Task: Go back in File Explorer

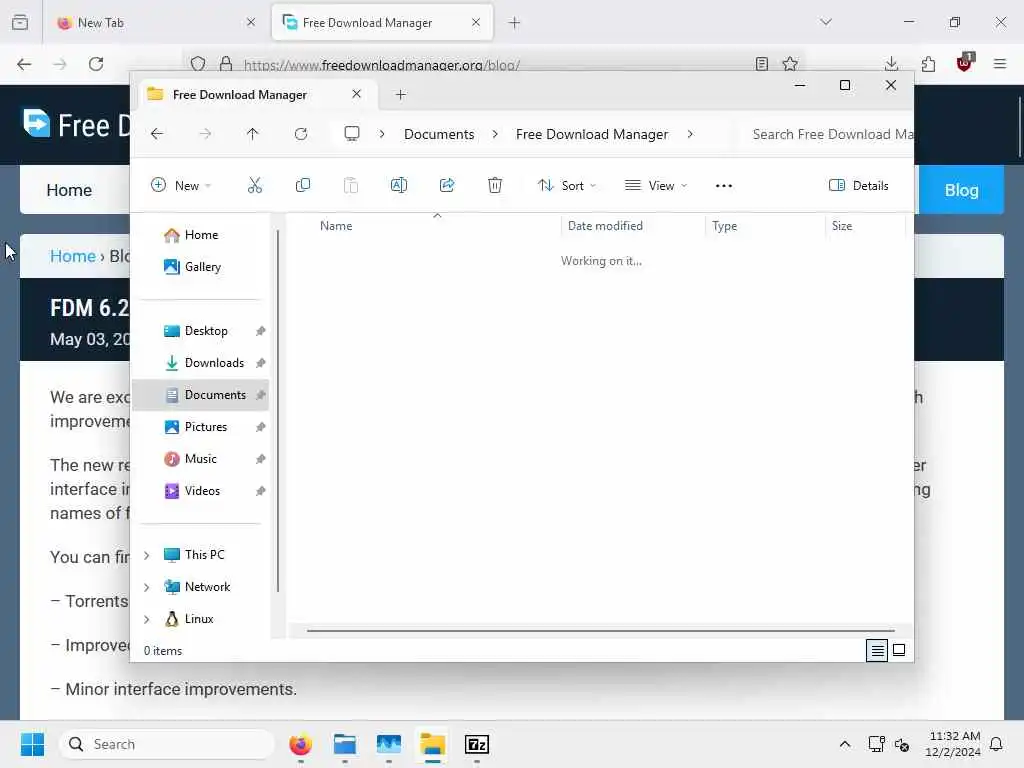Action: click(x=157, y=134)
